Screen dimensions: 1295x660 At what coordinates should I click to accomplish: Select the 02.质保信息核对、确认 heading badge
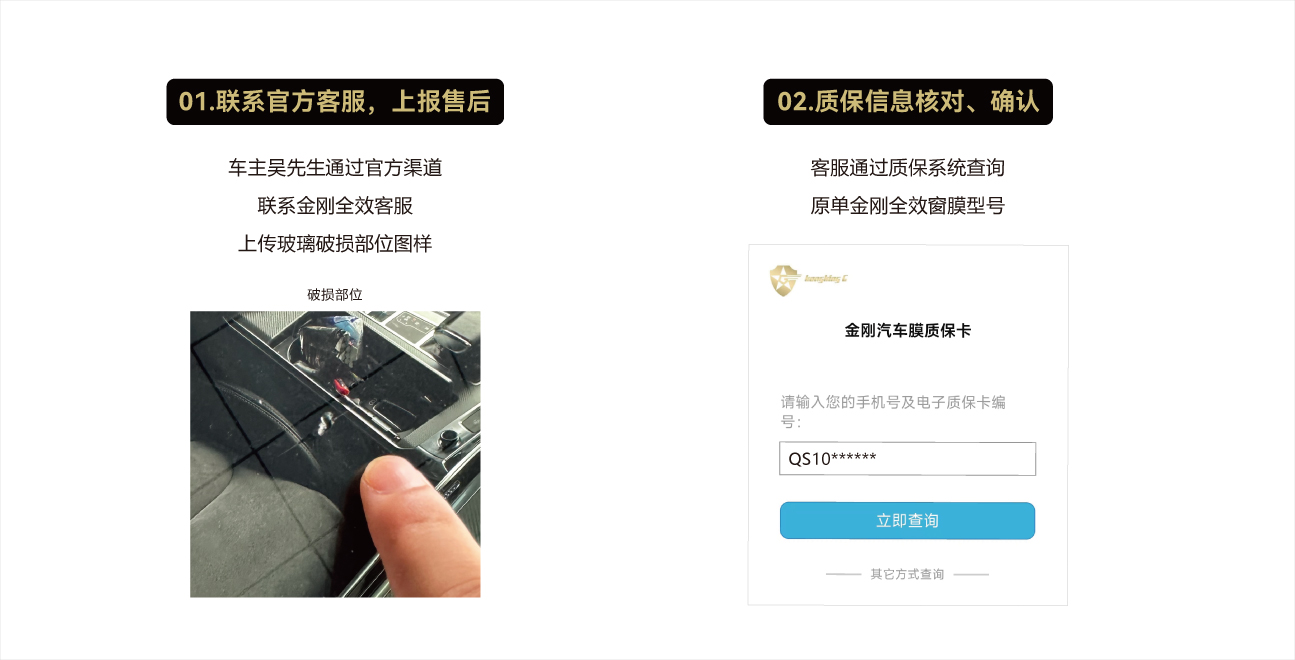tap(908, 102)
